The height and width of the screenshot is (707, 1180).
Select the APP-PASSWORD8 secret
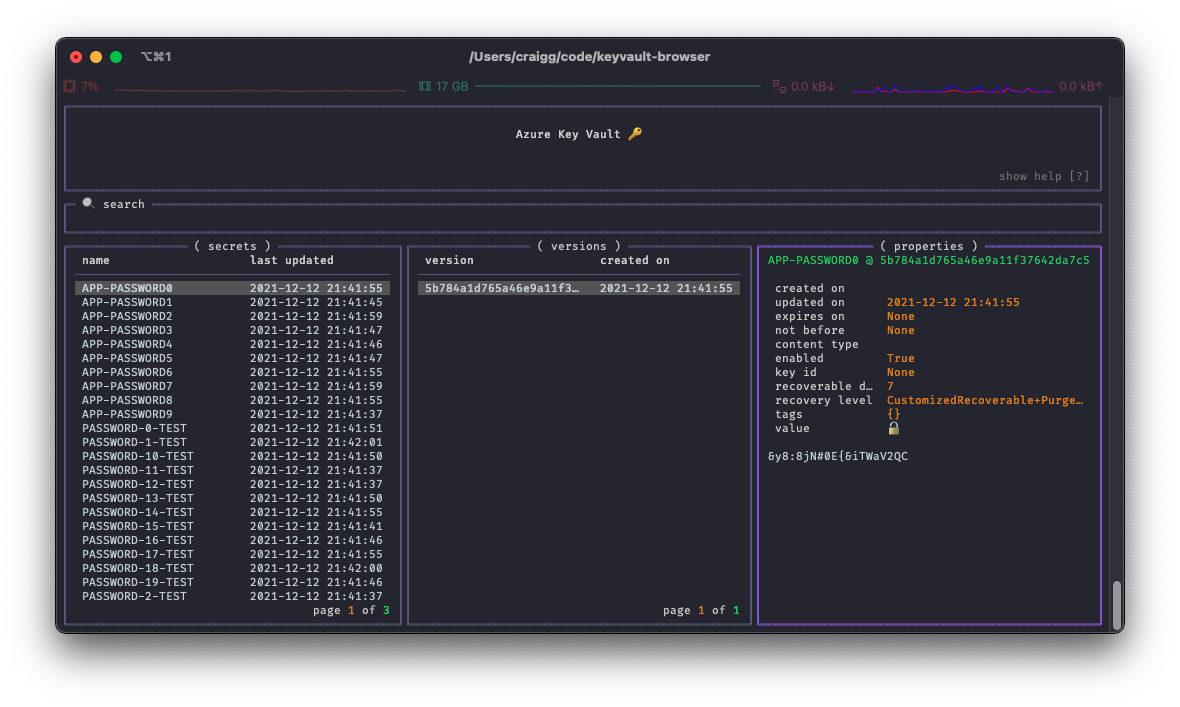[x=233, y=400]
